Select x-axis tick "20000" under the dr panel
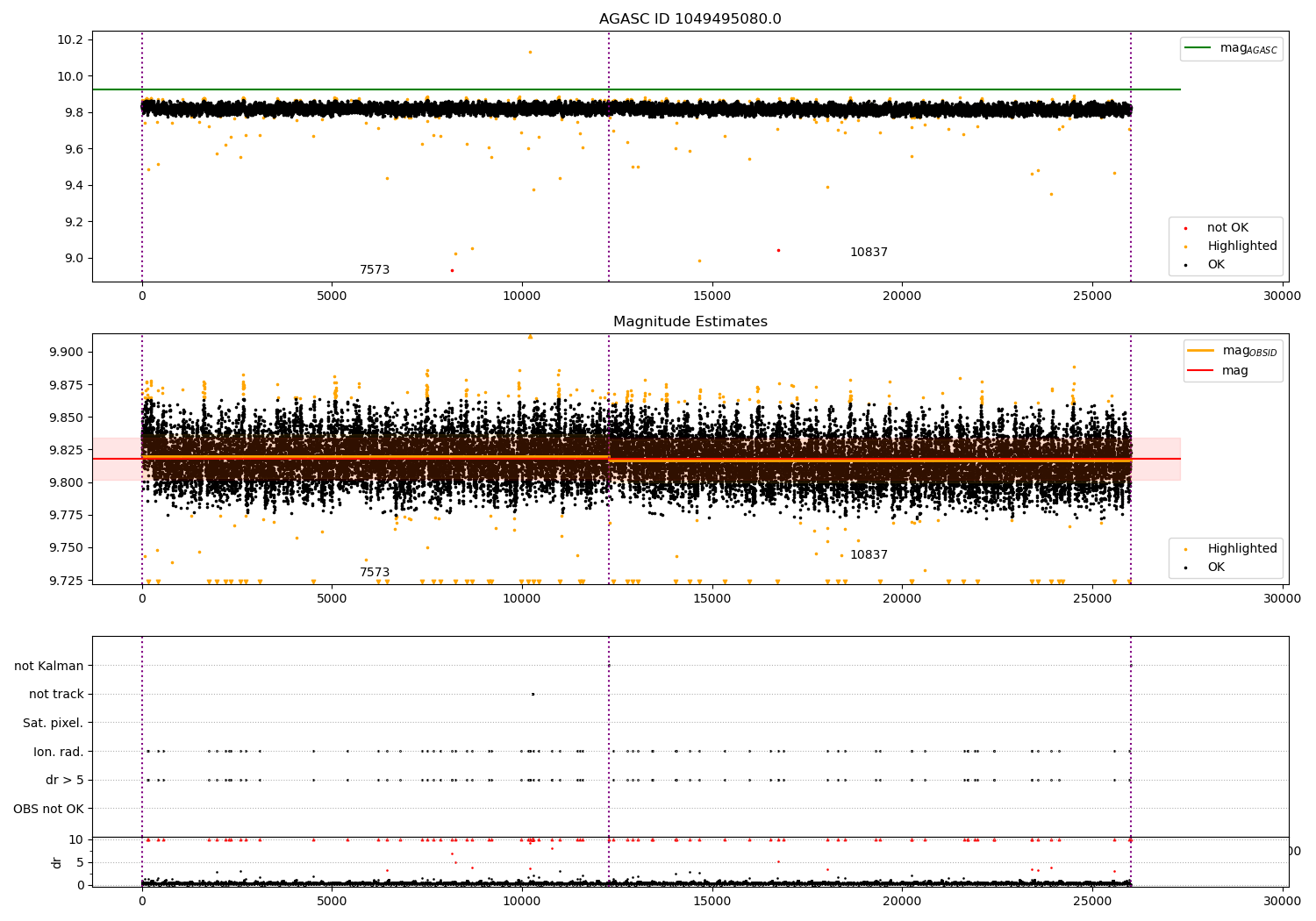This screenshot has width=1316, height=921. [902, 901]
